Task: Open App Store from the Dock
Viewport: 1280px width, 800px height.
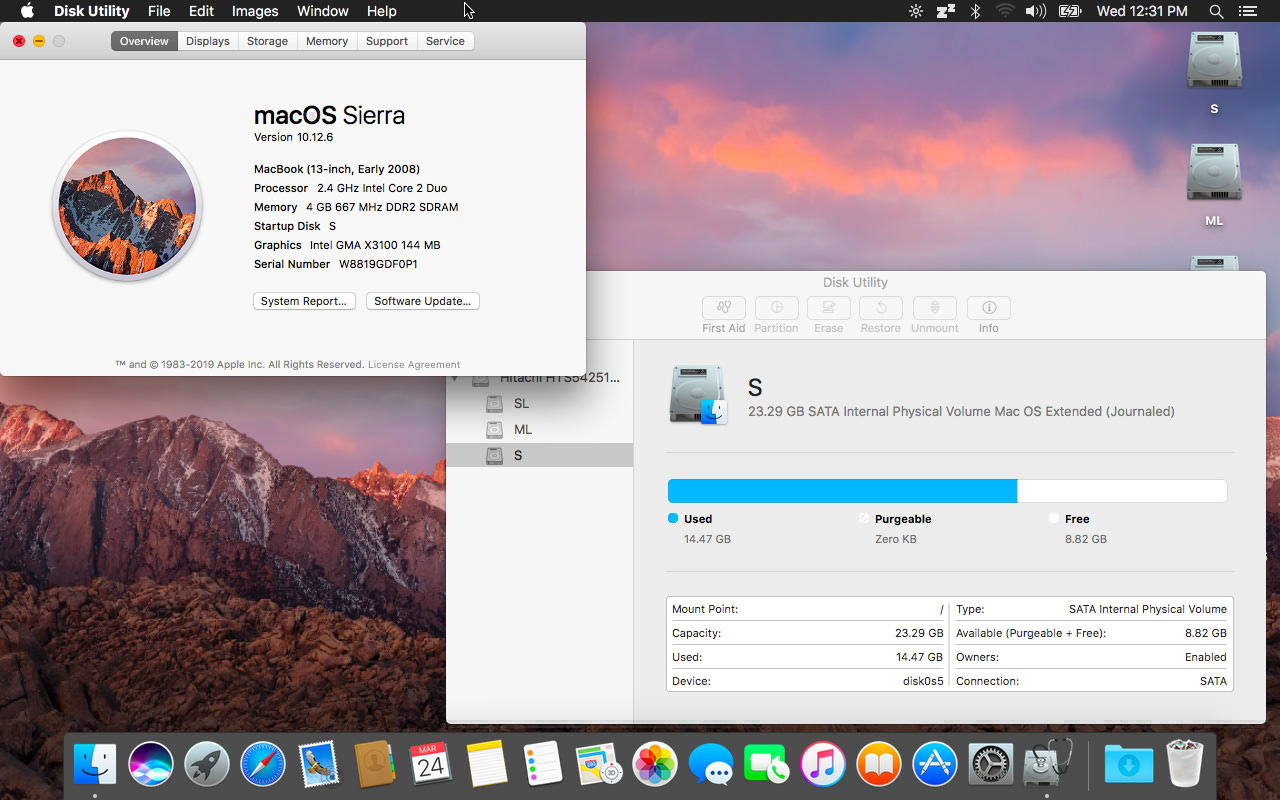Action: coord(935,764)
